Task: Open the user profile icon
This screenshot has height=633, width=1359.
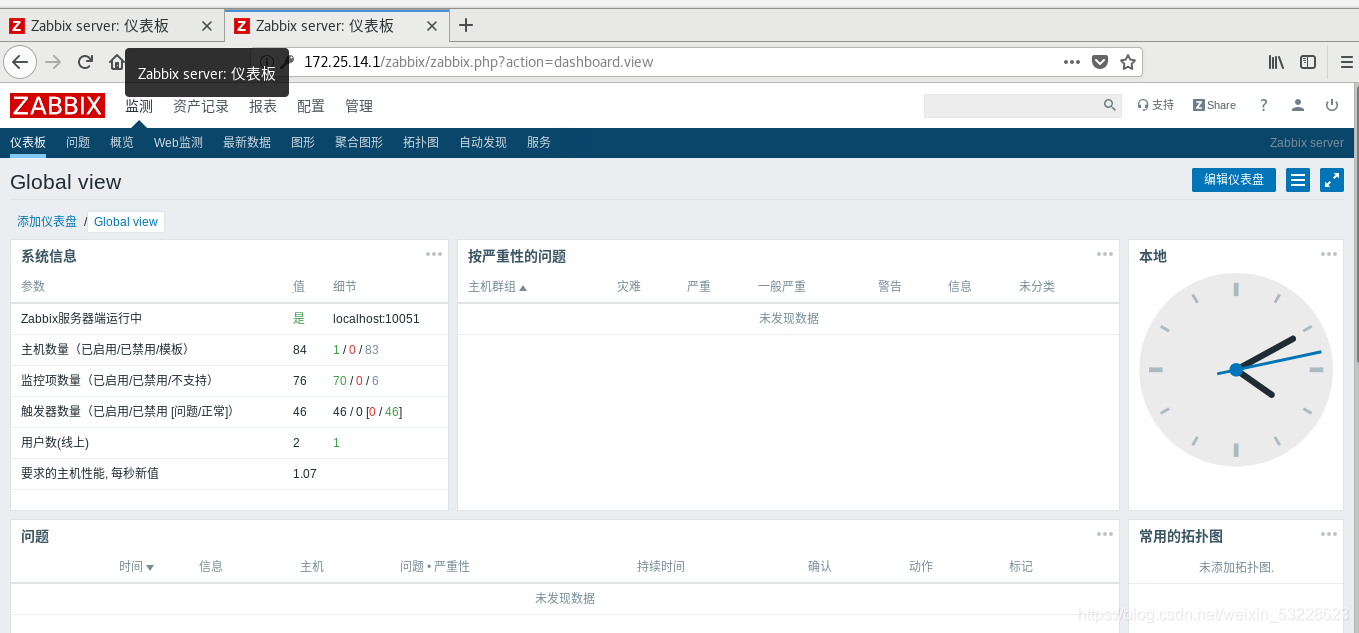Action: (1298, 105)
